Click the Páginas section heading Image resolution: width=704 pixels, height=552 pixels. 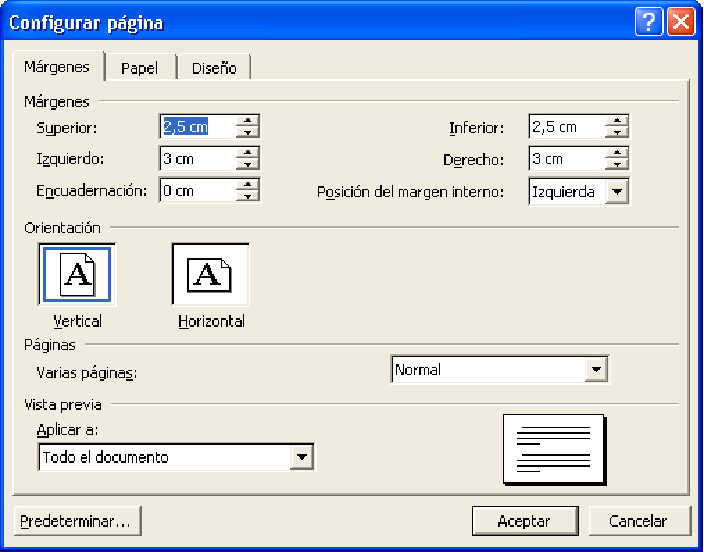click(50, 345)
